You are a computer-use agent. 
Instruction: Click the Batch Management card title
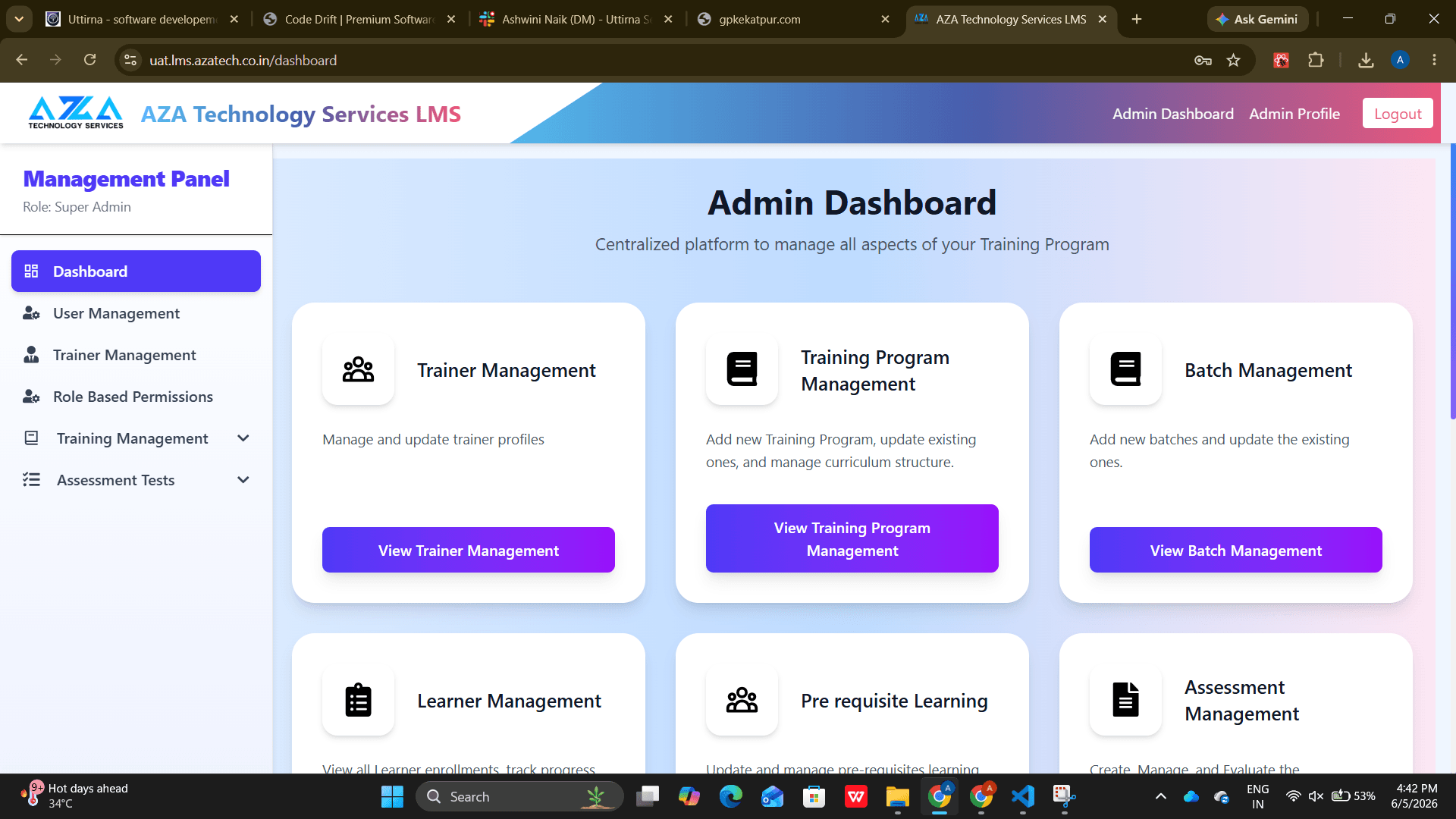click(1268, 370)
